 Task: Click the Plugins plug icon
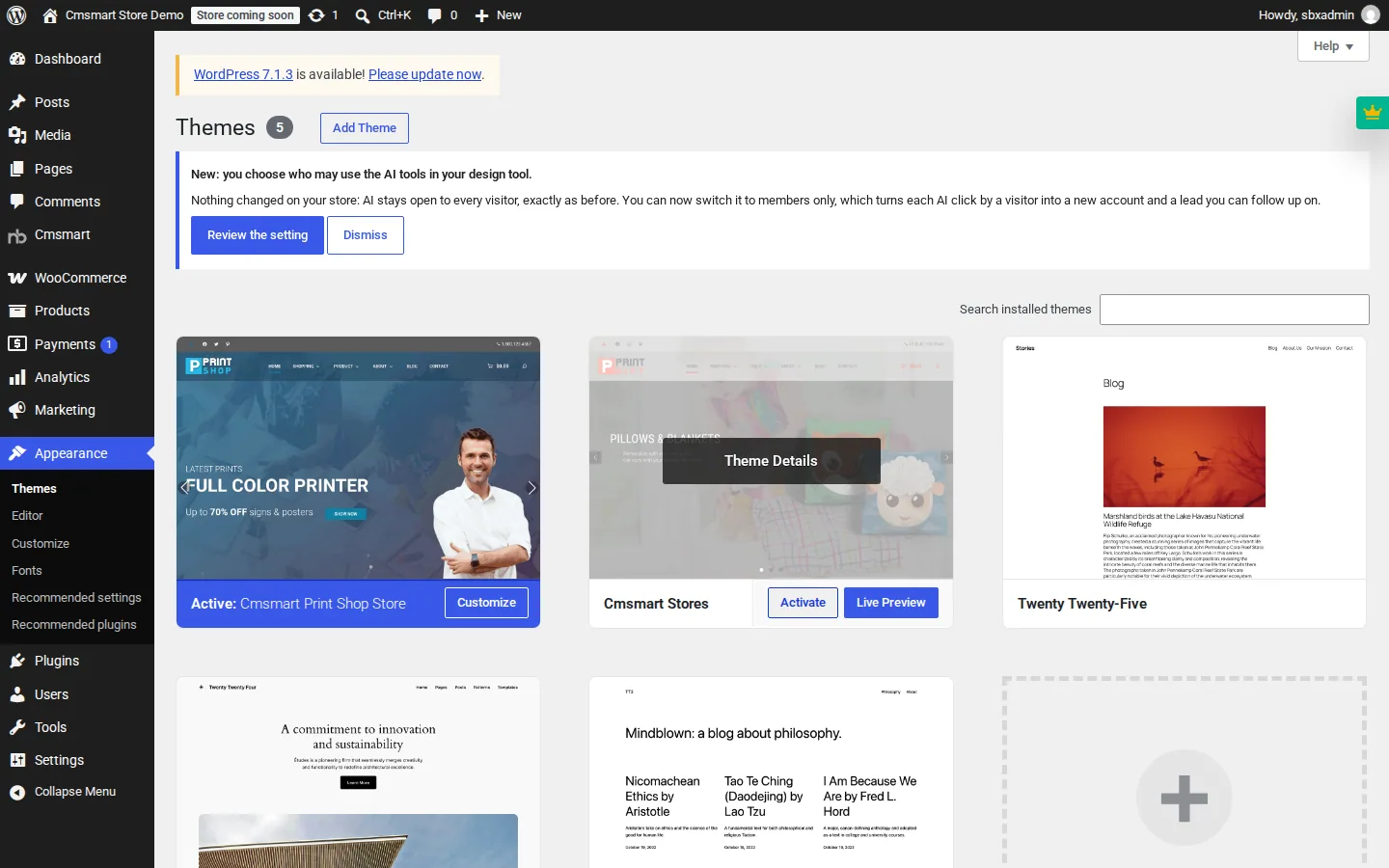[17, 661]
